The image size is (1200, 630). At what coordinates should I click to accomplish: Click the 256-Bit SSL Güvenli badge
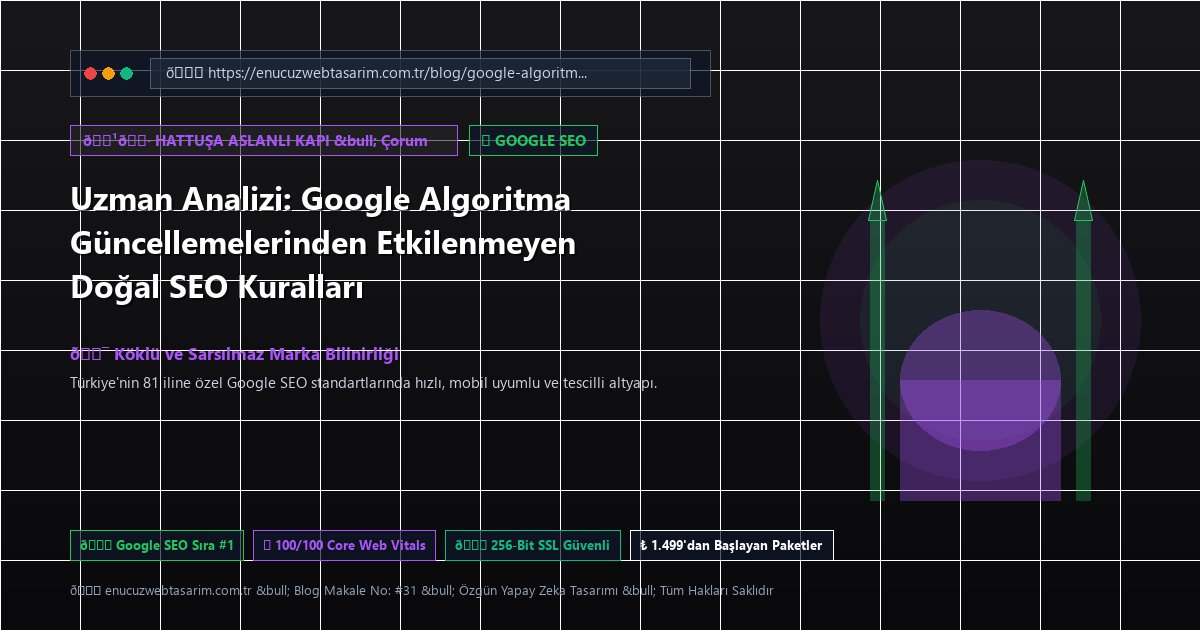(532, 545)
